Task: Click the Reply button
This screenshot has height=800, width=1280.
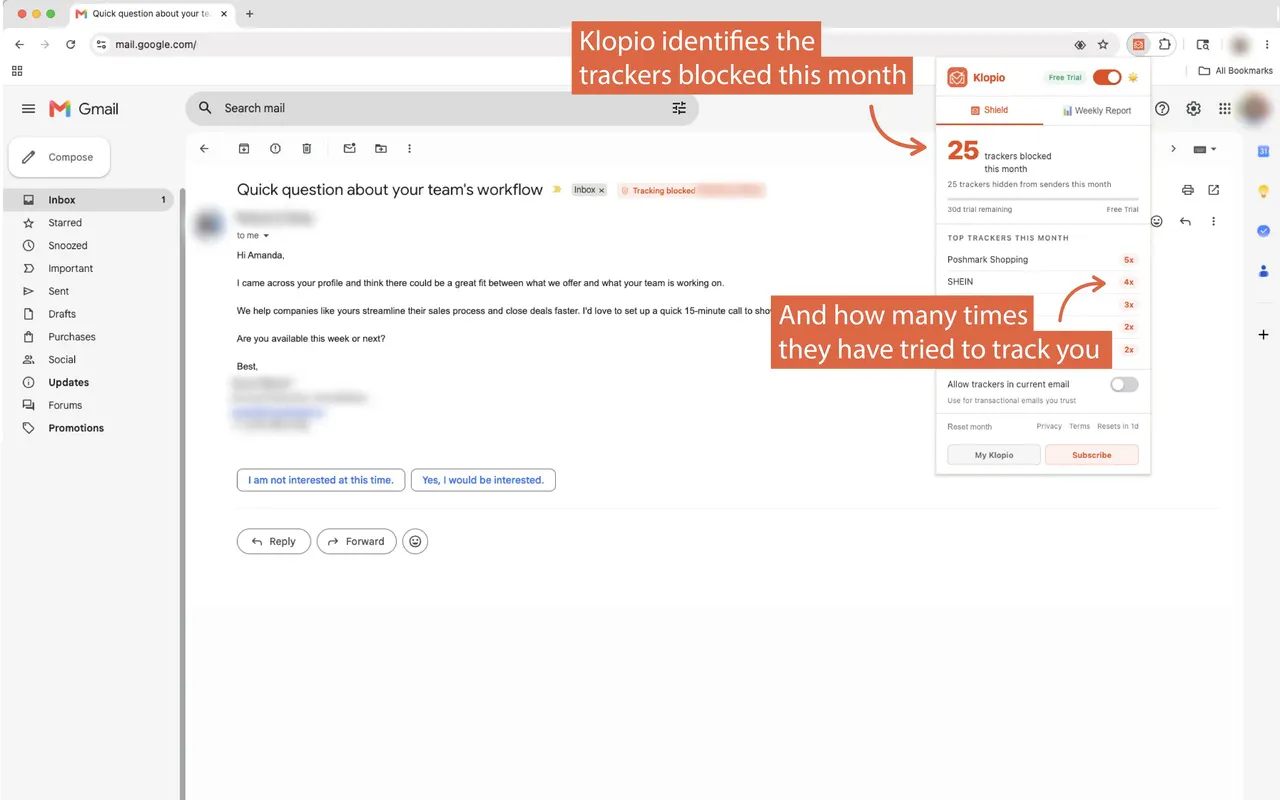Action: pos(273,541)
